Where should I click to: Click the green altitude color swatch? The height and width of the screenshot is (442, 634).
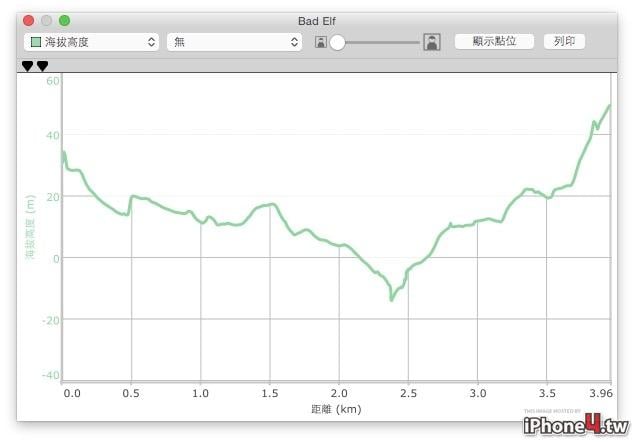[36, 42]
